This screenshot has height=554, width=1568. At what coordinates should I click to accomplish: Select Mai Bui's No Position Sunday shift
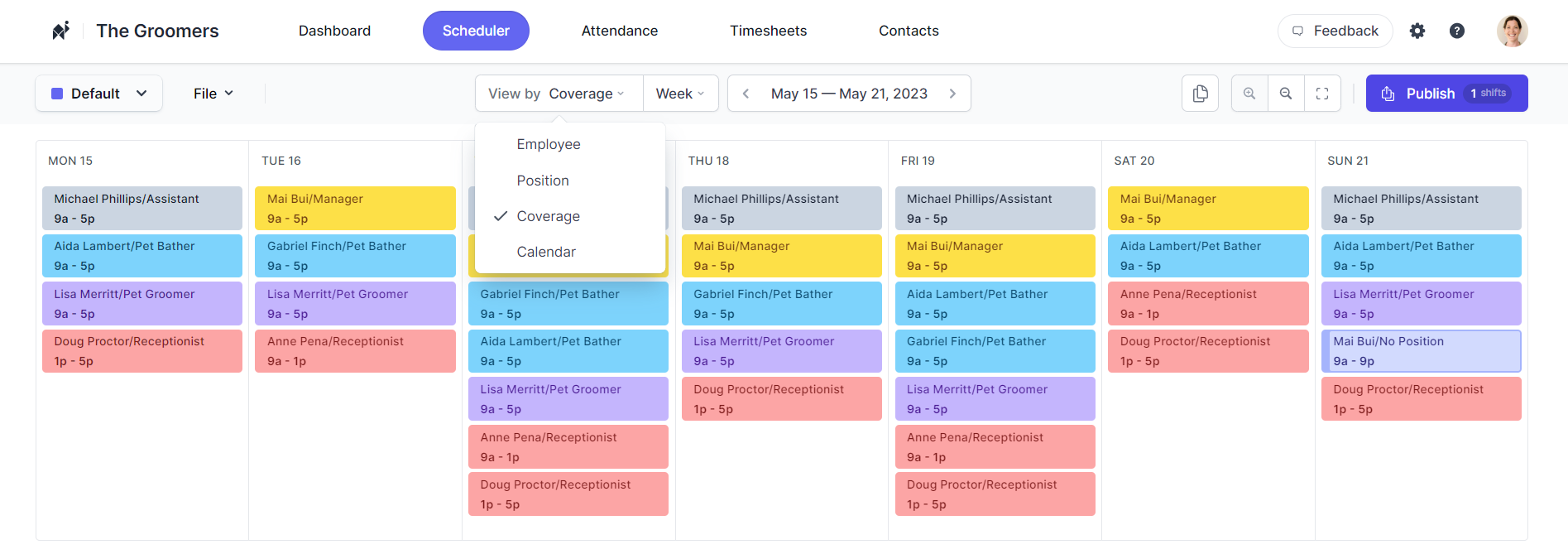(x=1421, y=350)
